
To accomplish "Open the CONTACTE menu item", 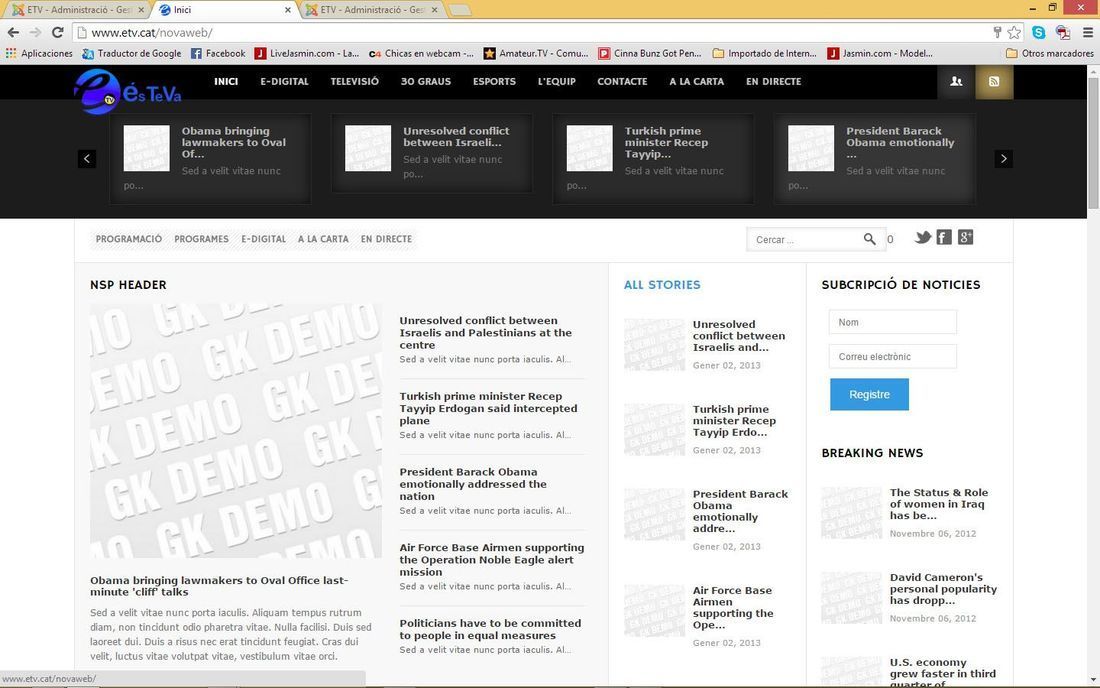I will pyautogui.click(x=622, y=81).
